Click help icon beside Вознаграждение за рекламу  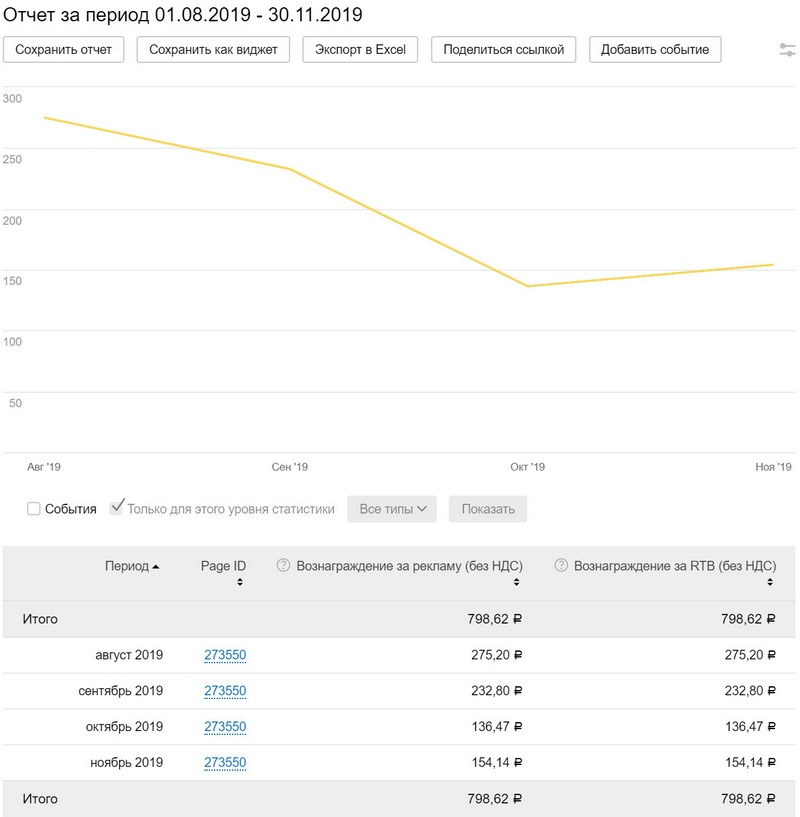tap(283, 565)
